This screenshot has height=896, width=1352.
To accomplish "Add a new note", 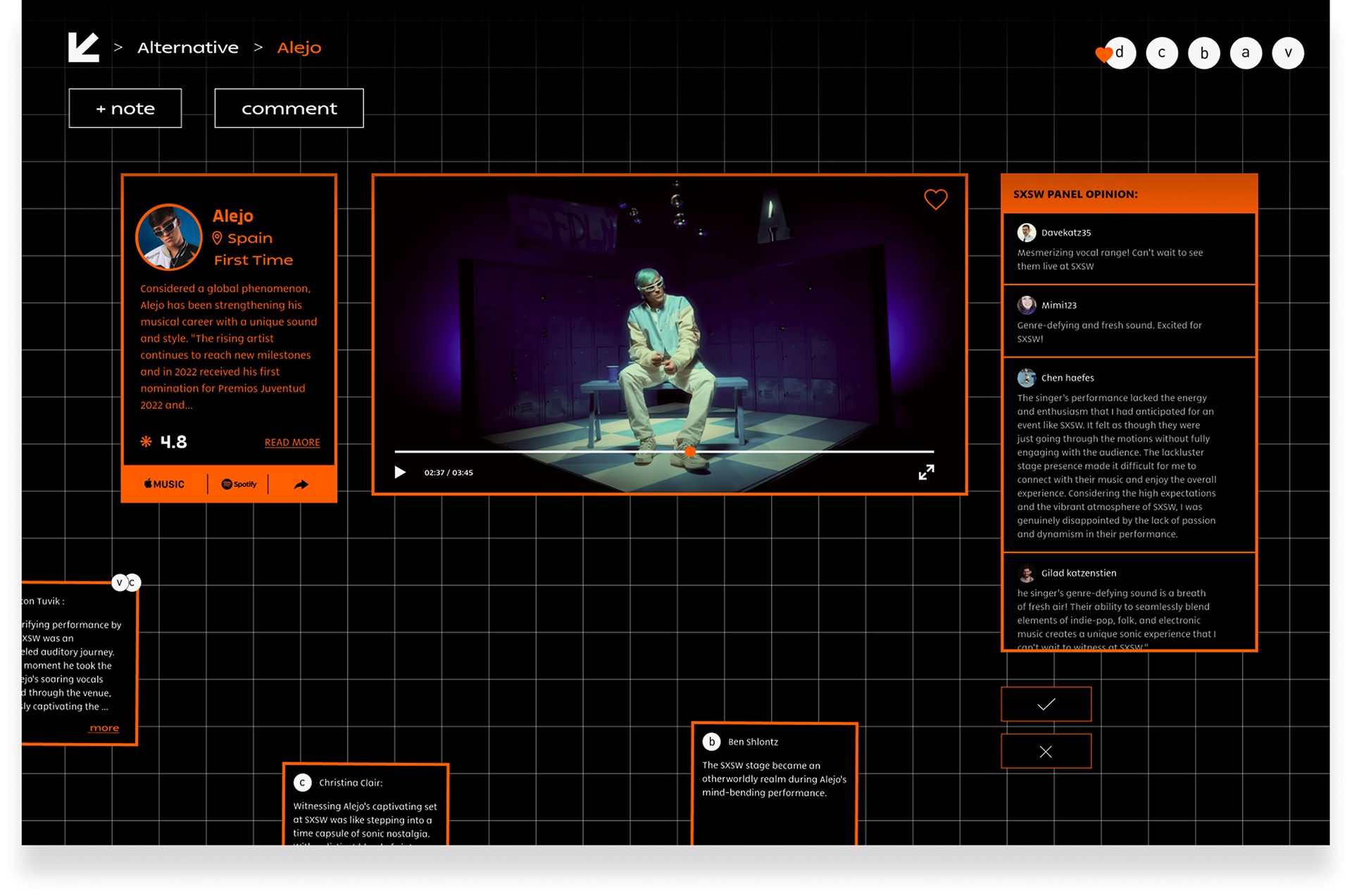I will [x=125, y=108].
